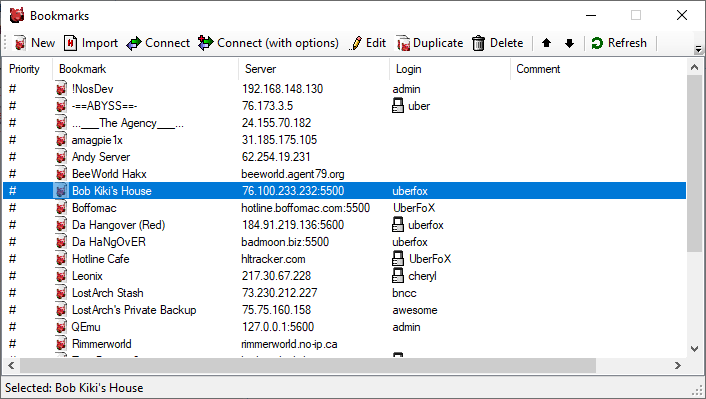Viewport: 706px width, 399px height.
Task: Click the awesome login cell
Action: pos(415,310)
